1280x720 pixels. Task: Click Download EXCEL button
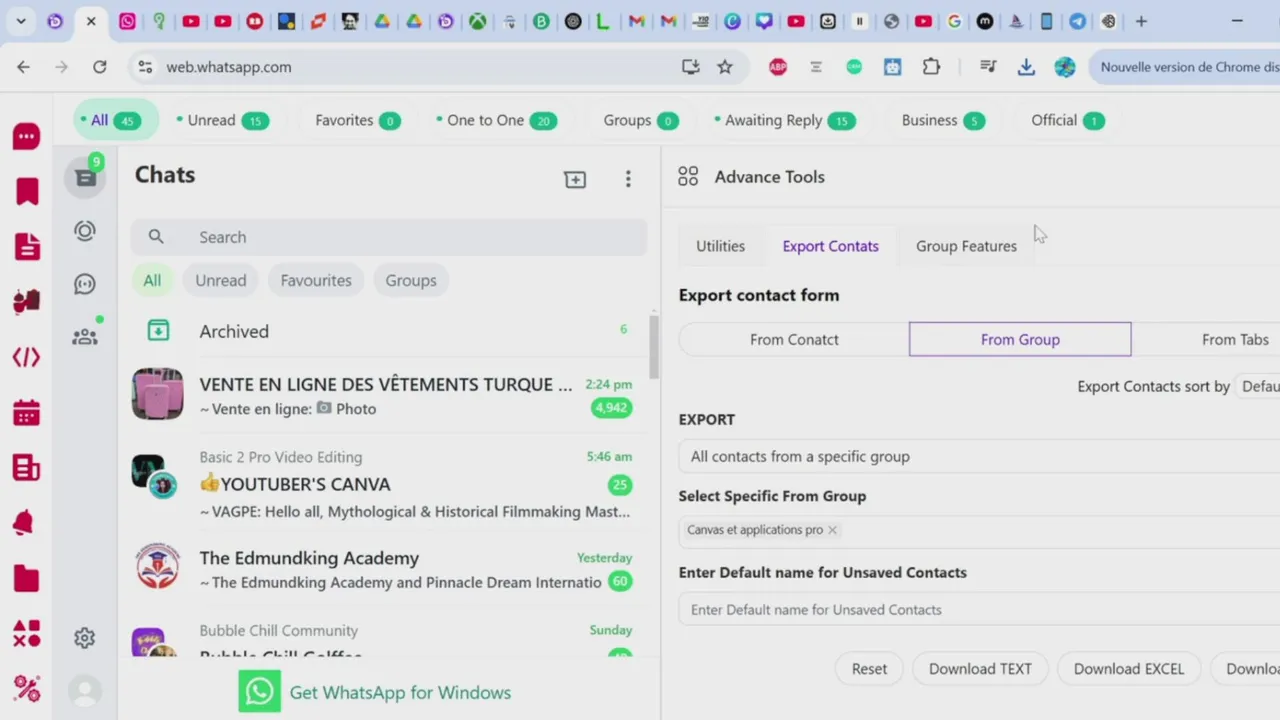pos(1129,669)
